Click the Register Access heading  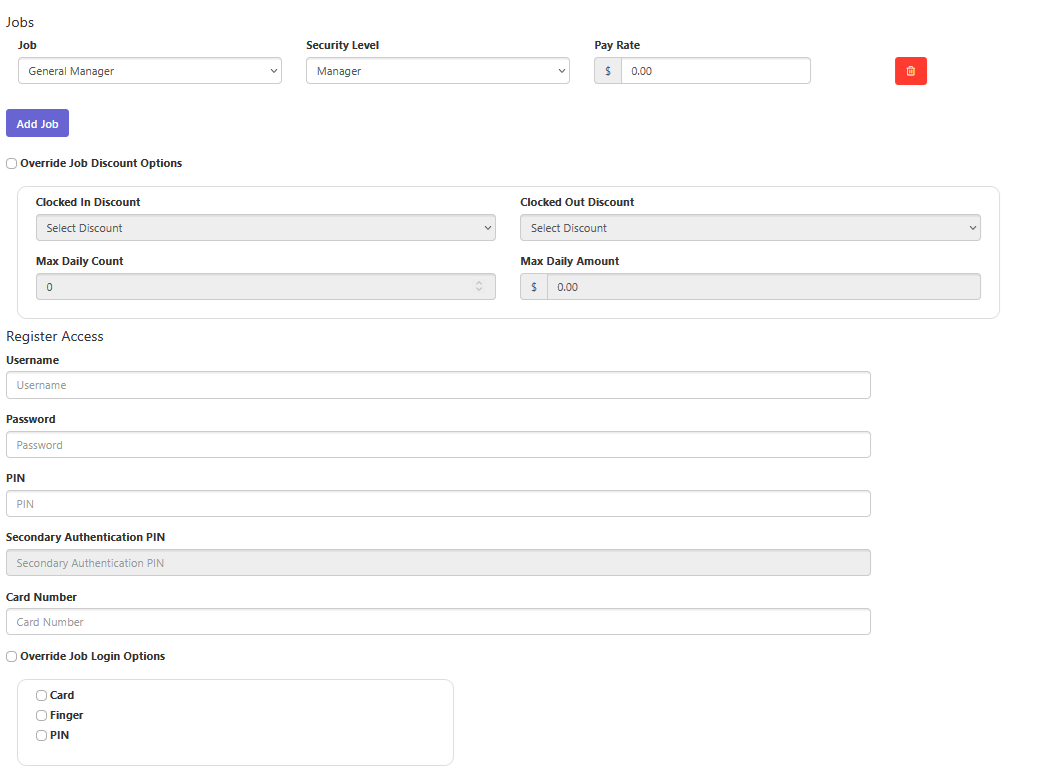55,336
